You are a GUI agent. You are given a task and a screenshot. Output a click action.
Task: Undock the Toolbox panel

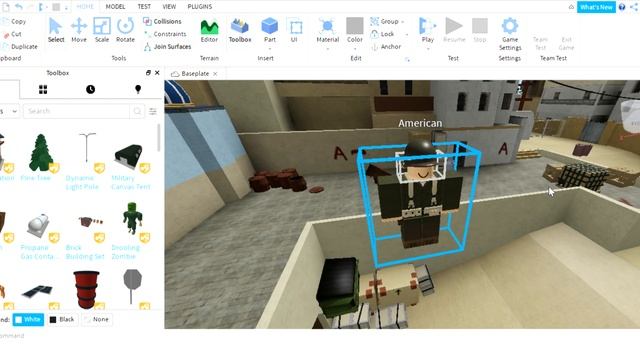(x=148, y=73)
